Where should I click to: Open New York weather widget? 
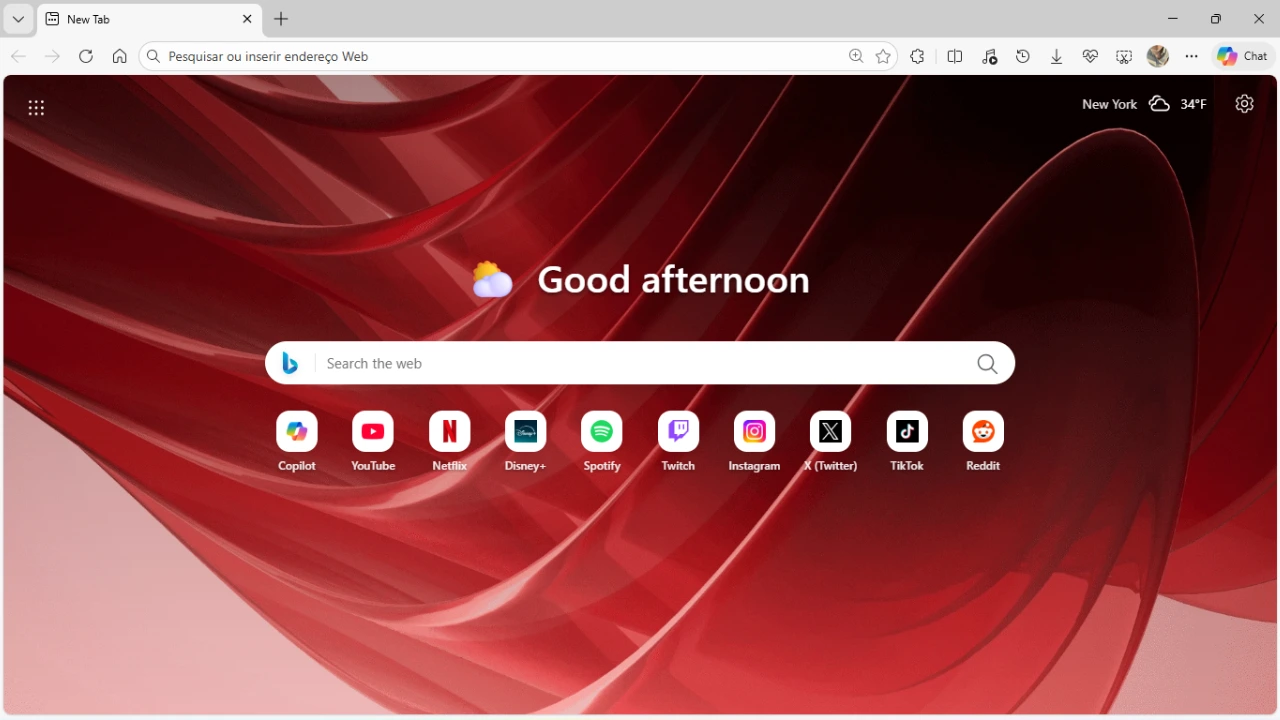click(x=1144, y=104)
